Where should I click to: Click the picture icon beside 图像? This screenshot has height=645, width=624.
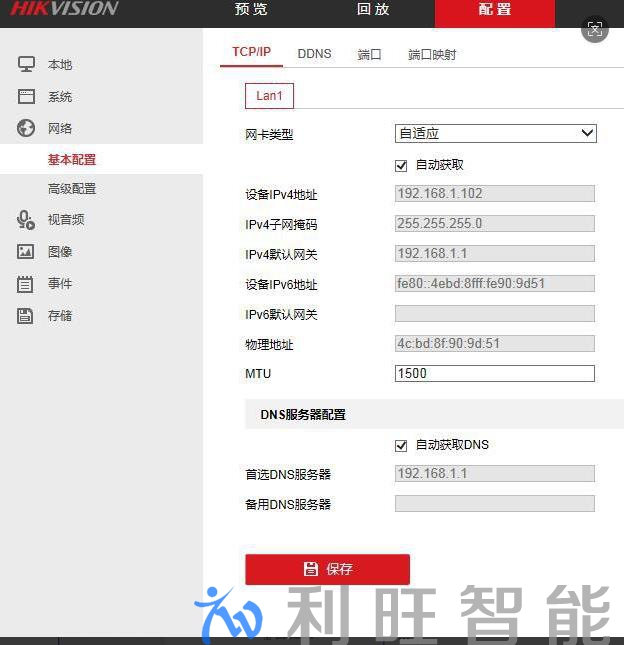(26, 252)
